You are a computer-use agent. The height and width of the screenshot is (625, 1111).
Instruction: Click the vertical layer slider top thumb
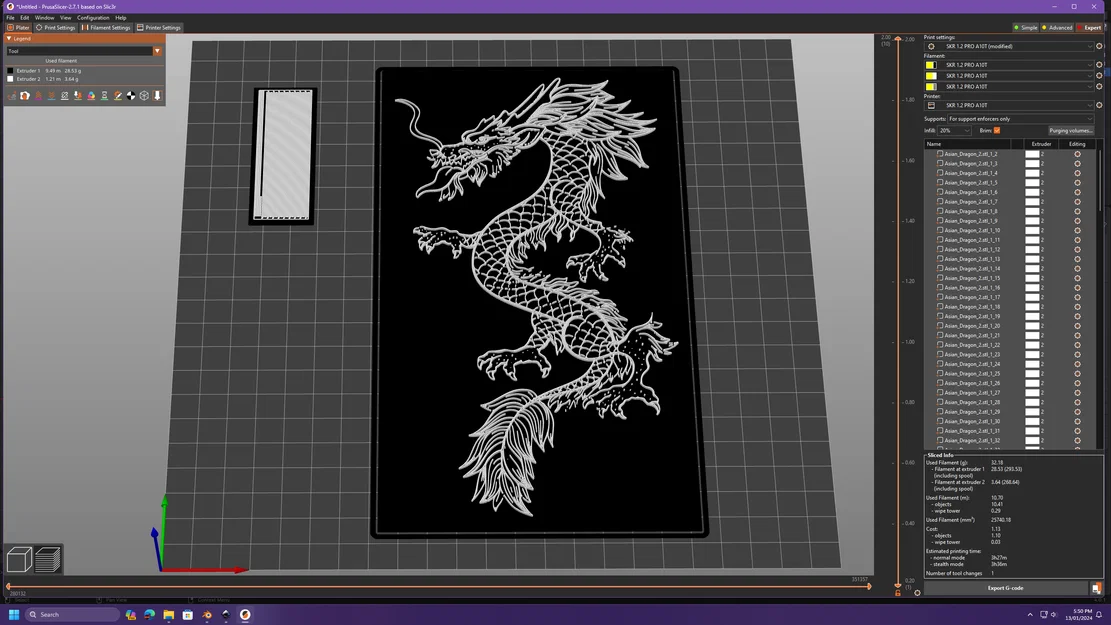point(898,38)
